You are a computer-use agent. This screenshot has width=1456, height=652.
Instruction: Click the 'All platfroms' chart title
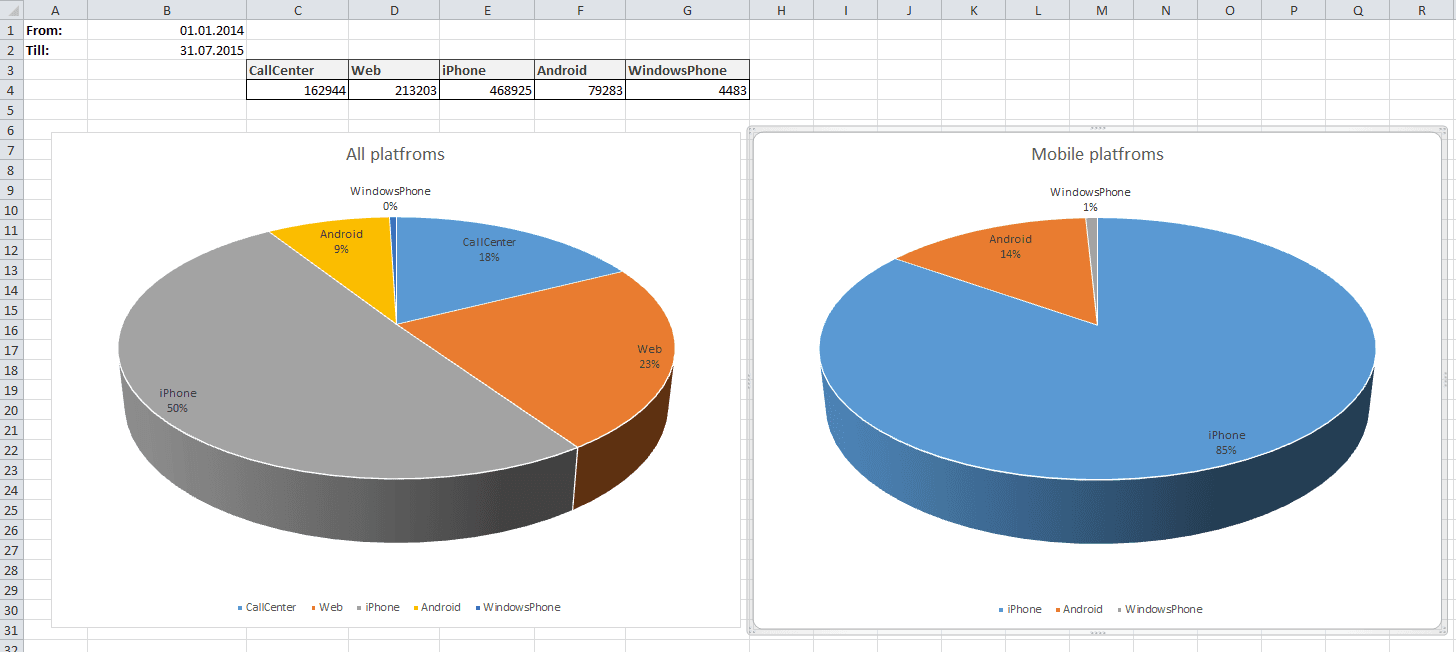click(x=395, y=154)
